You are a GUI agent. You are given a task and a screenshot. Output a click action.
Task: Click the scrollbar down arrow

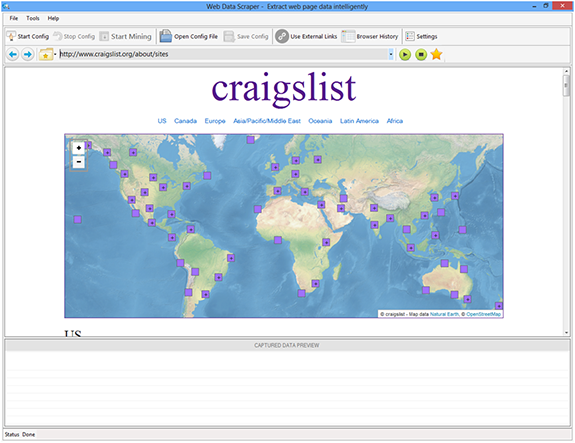point(566,332)
